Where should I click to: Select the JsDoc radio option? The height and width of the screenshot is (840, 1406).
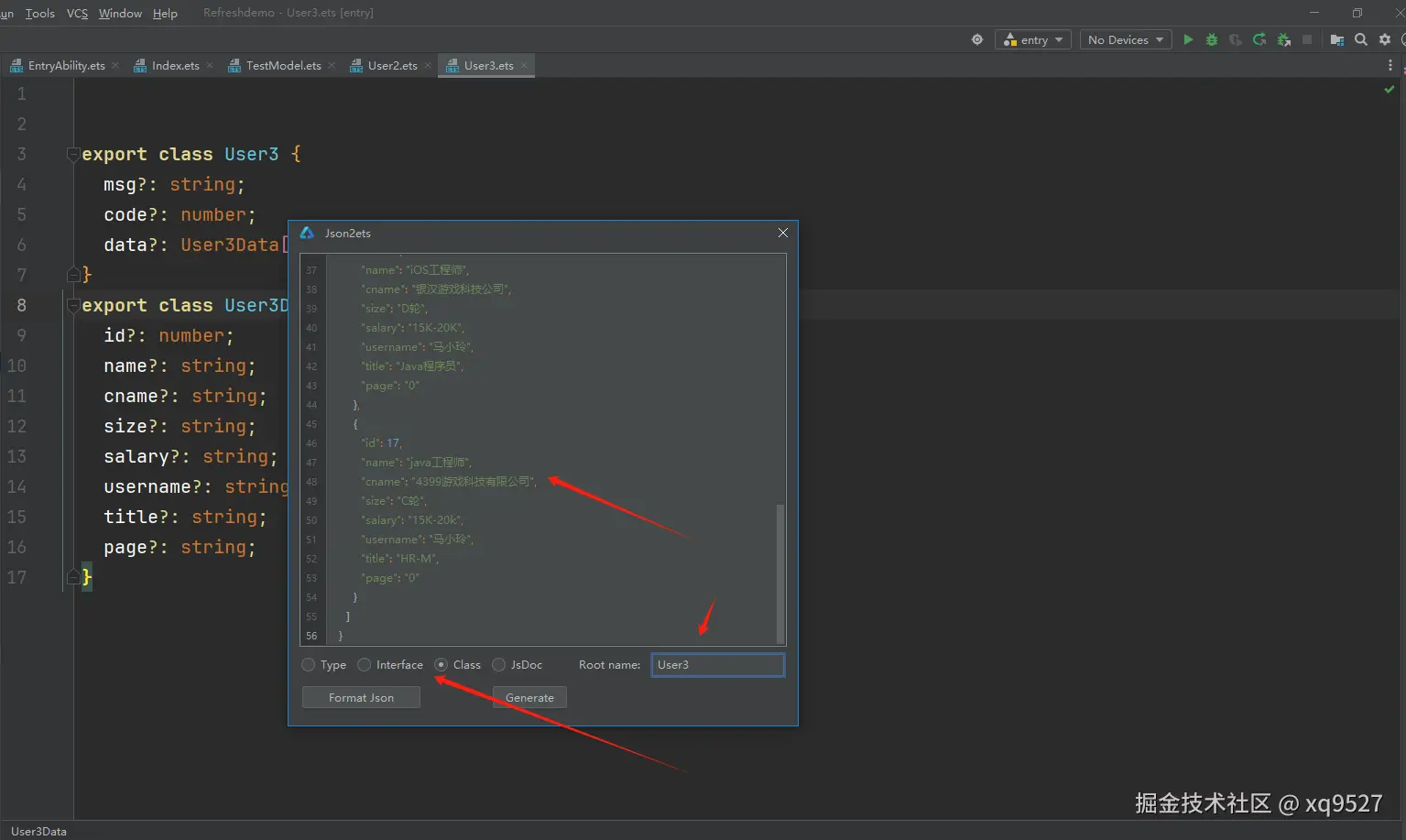tap(498, 665)
